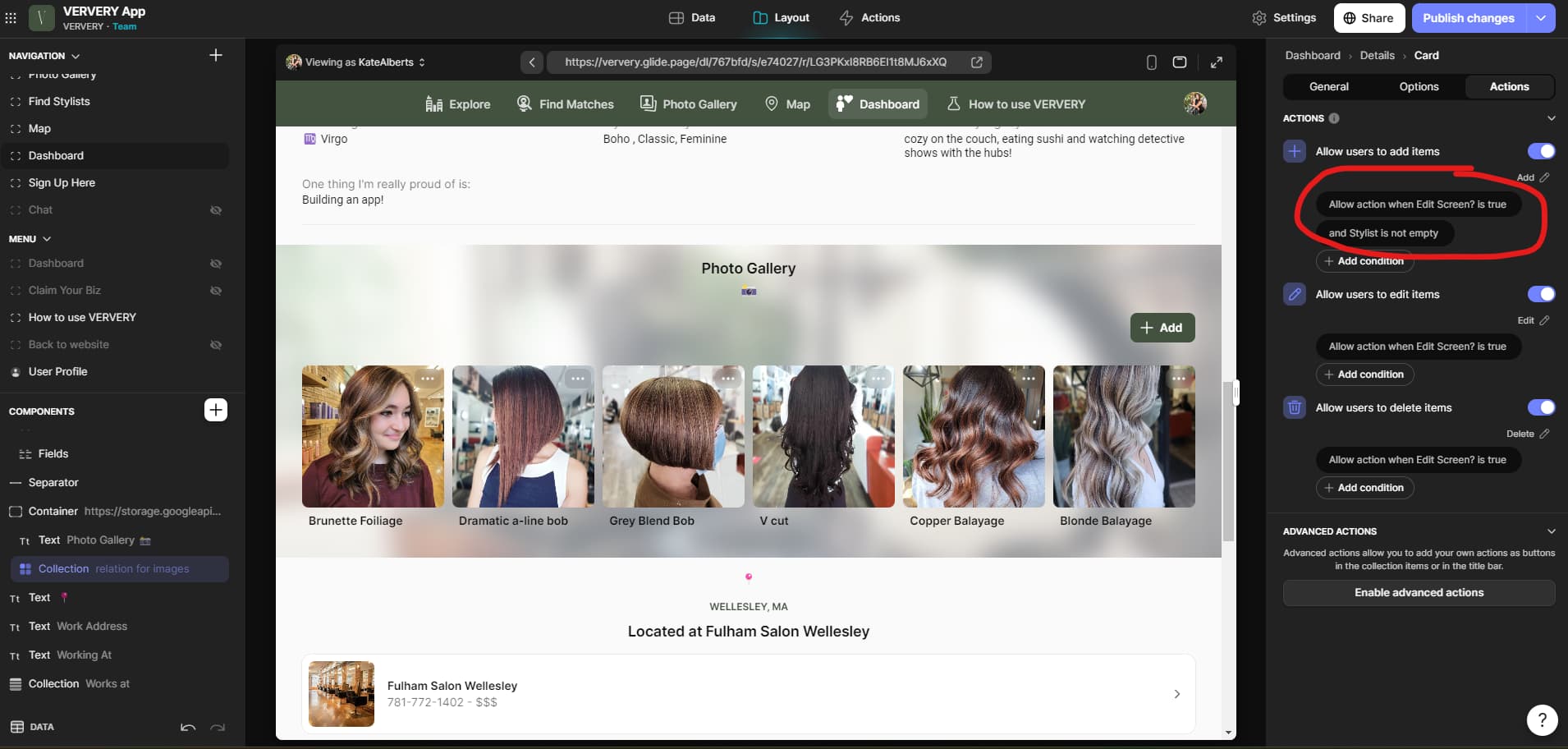The height and width of the screenshot is (749, 1568).
Task: Click the preview vertical scrollbar
Action: (1228, 460)
